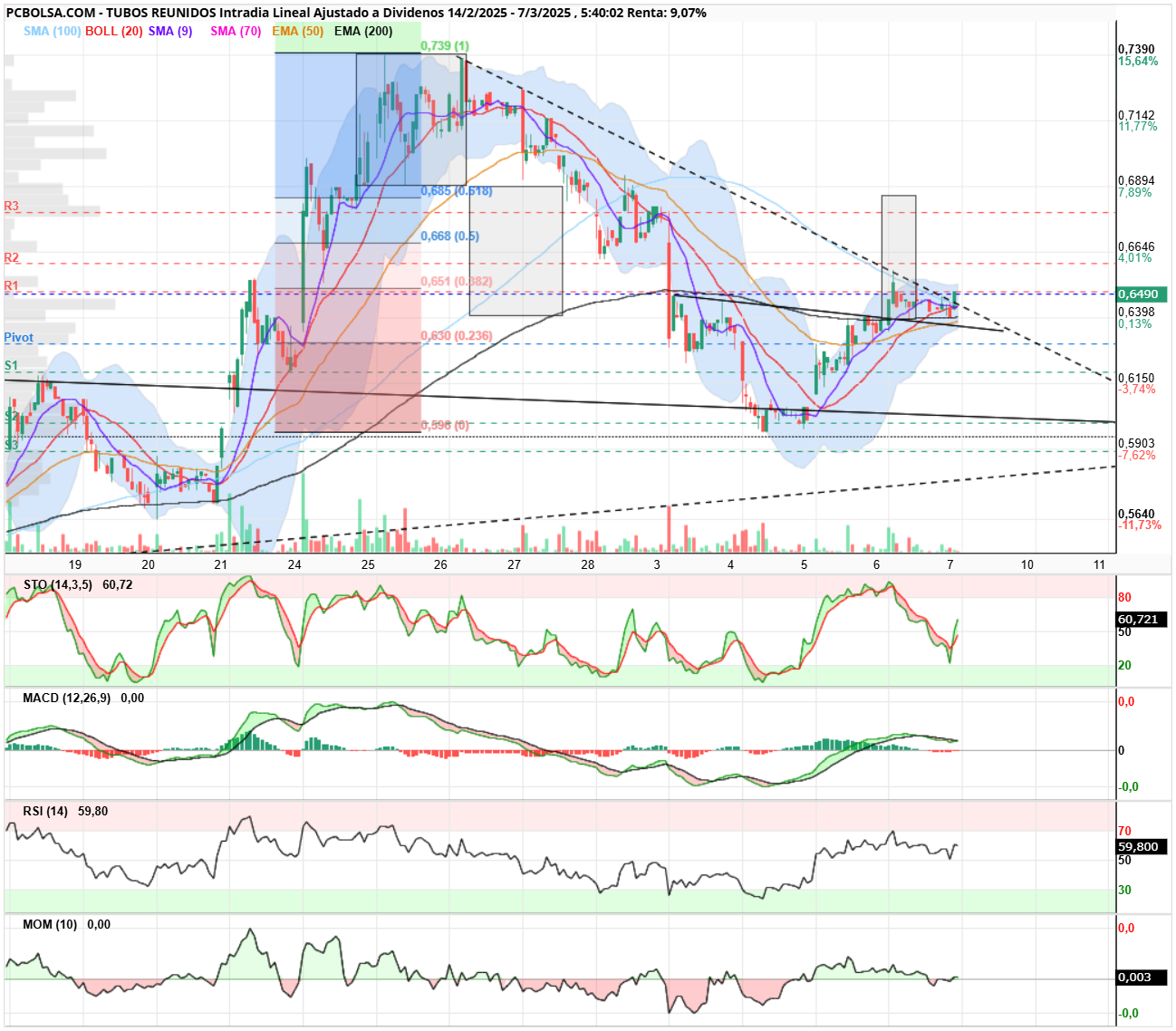
Task: Select the 0,5640 price axis value
Action: pos(1136,514)
